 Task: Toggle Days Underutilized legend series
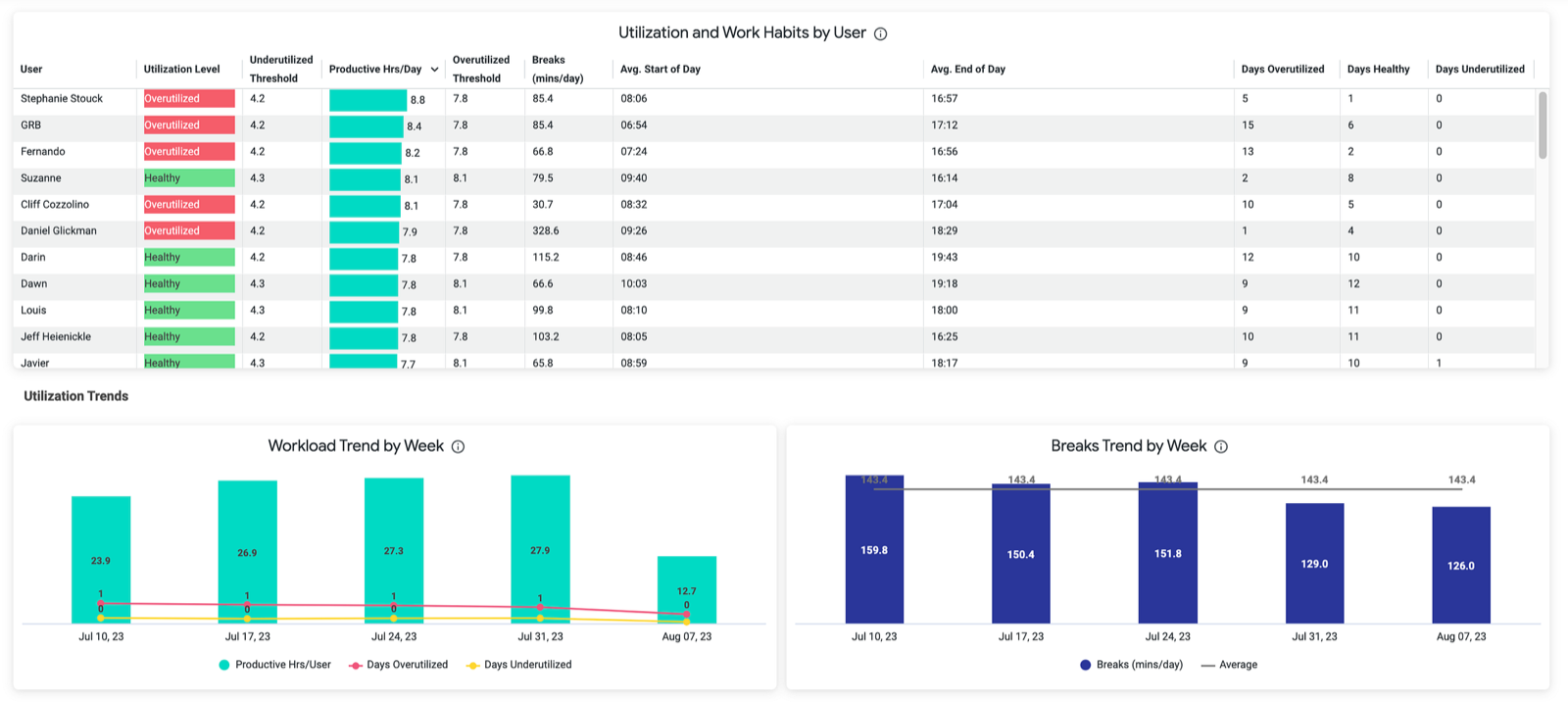(519, 665)
